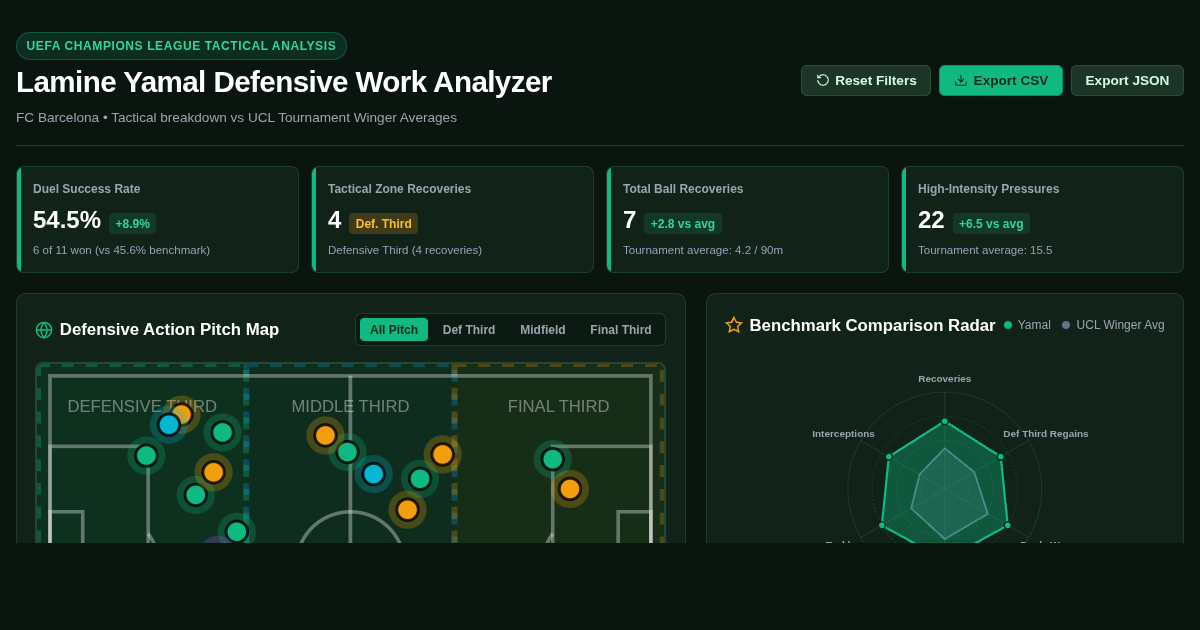This screenshot has width=1200, height=630.
Task: Click the download icon in Export CSV
Action: 961,80
